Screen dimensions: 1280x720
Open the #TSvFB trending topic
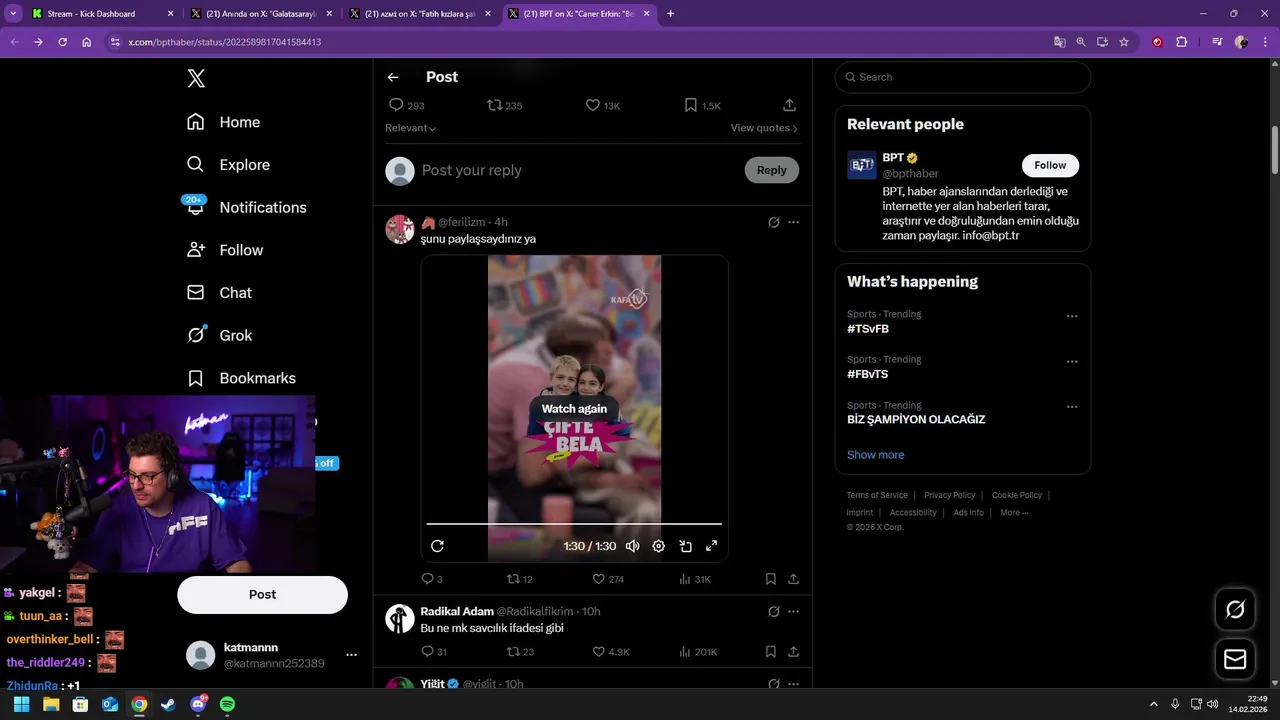[x=868, y=329]
